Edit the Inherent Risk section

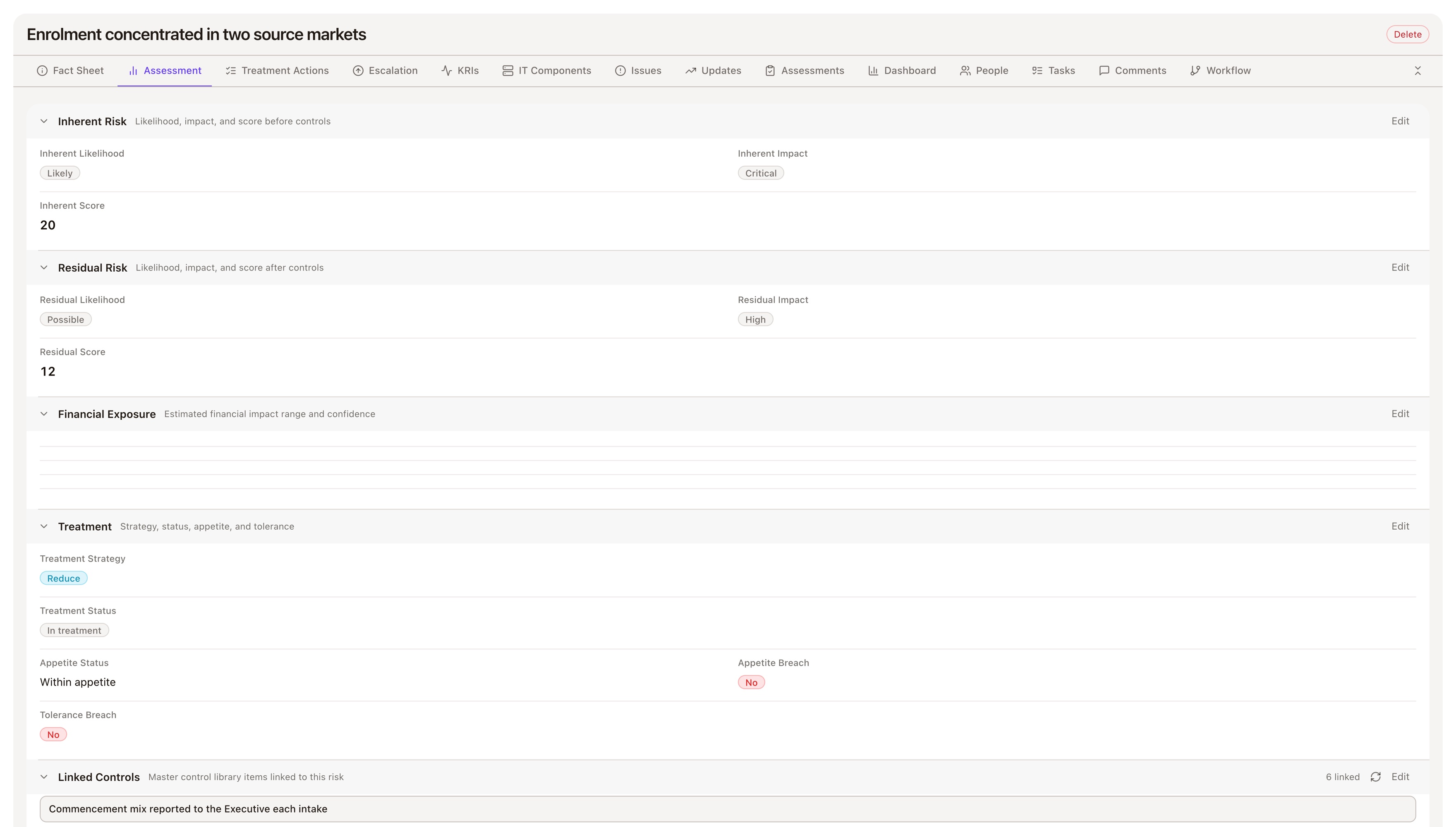[x=1400, y=121]
